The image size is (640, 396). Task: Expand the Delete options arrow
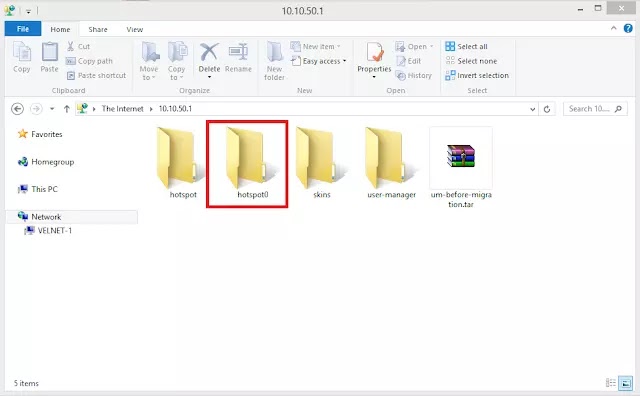click(x=209, y=78)
